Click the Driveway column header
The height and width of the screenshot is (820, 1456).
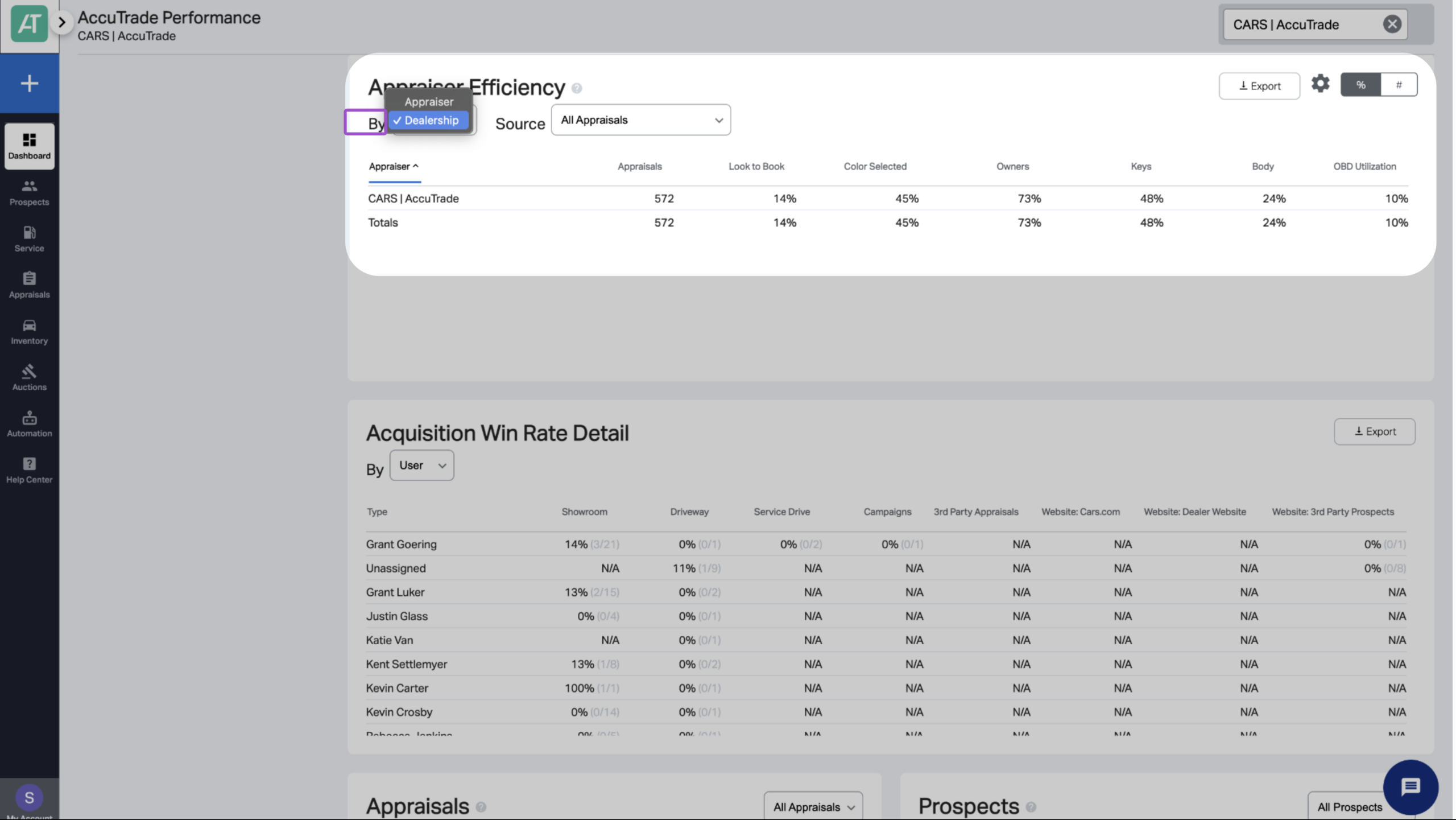[689, 512]
